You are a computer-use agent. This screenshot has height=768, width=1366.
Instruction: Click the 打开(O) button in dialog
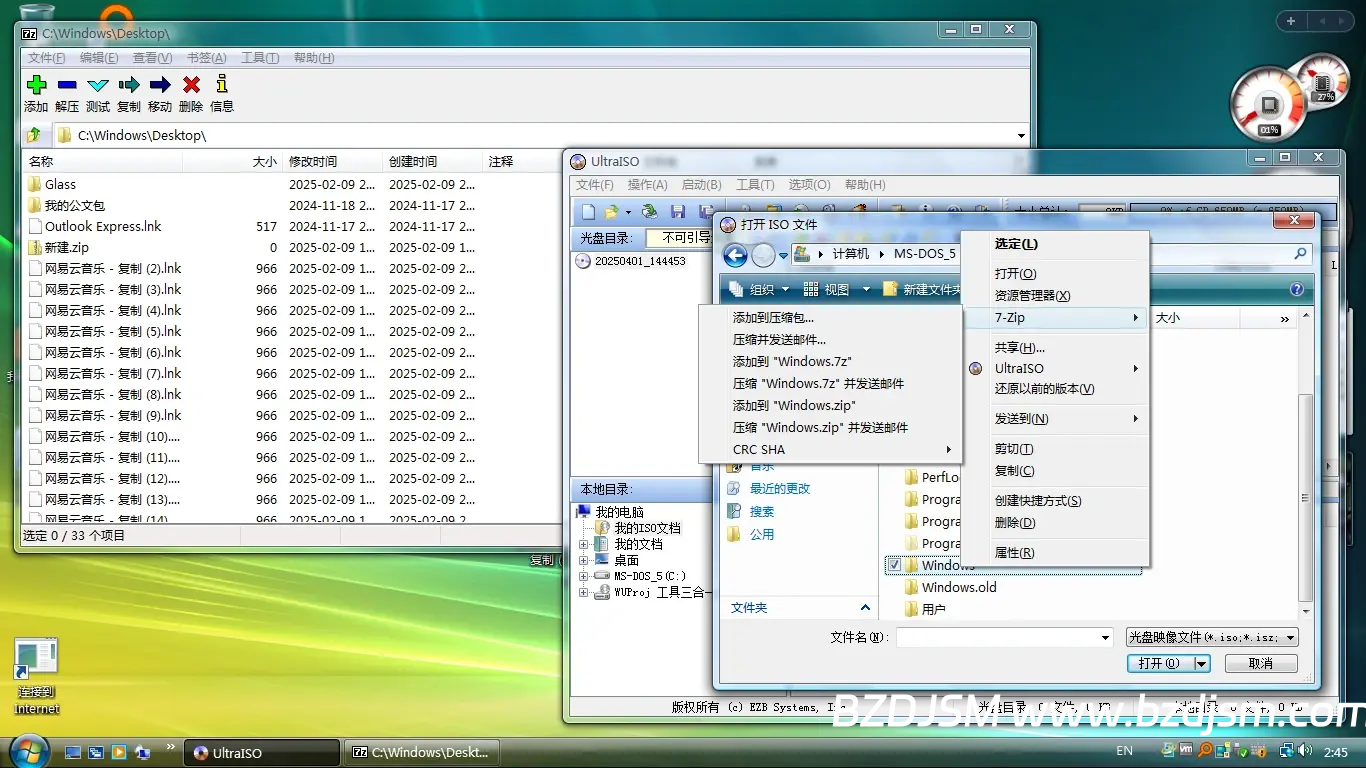[x=1160, y=664]
